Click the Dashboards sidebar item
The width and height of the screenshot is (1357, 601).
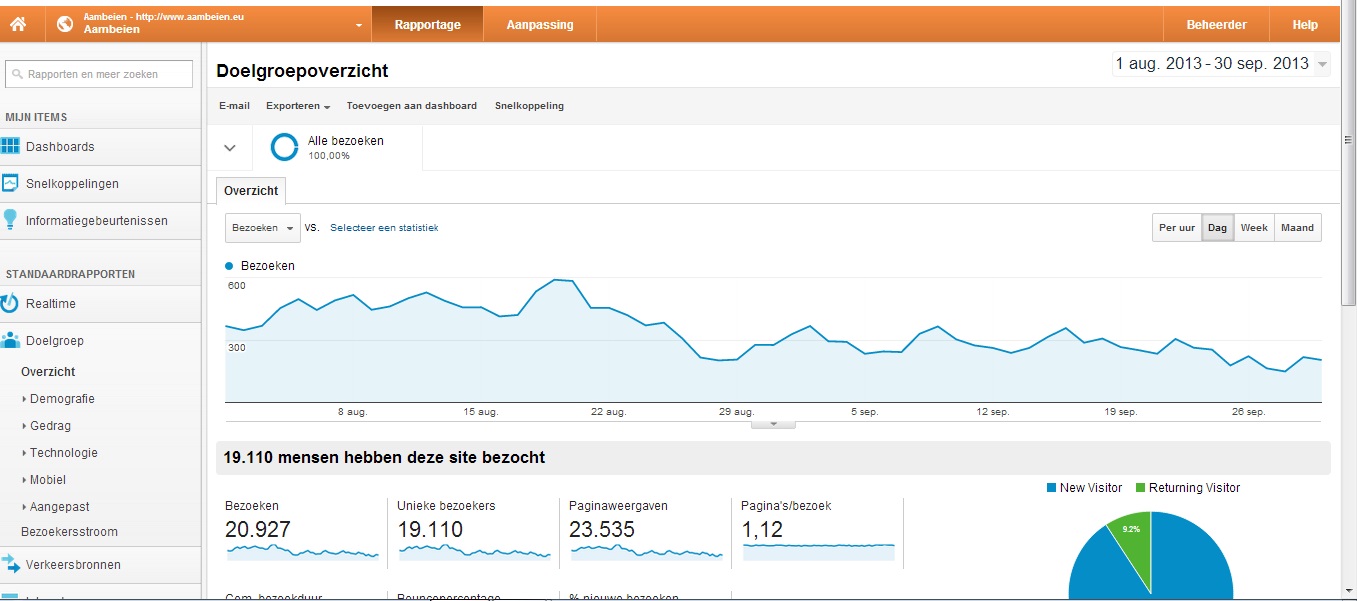(100, 146)
